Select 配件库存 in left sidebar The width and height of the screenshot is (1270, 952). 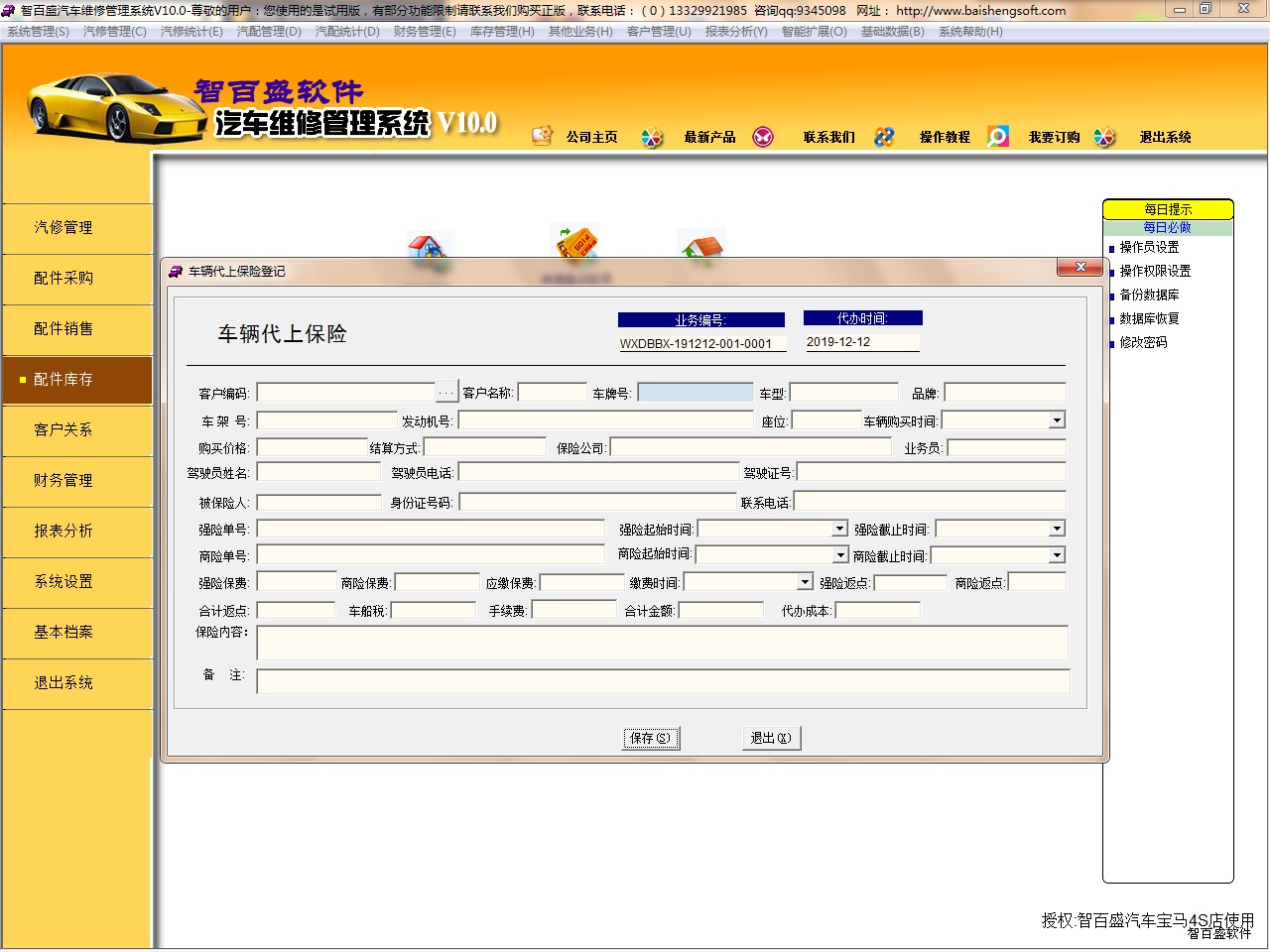(x=77, y=380)
